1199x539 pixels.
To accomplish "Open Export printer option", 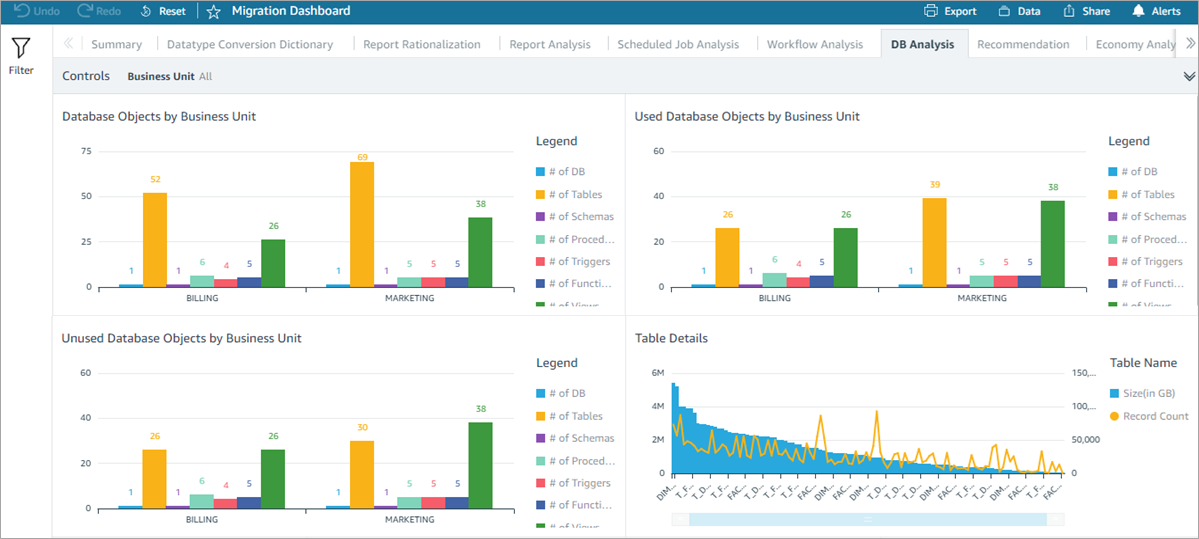I will pos(950,11).
